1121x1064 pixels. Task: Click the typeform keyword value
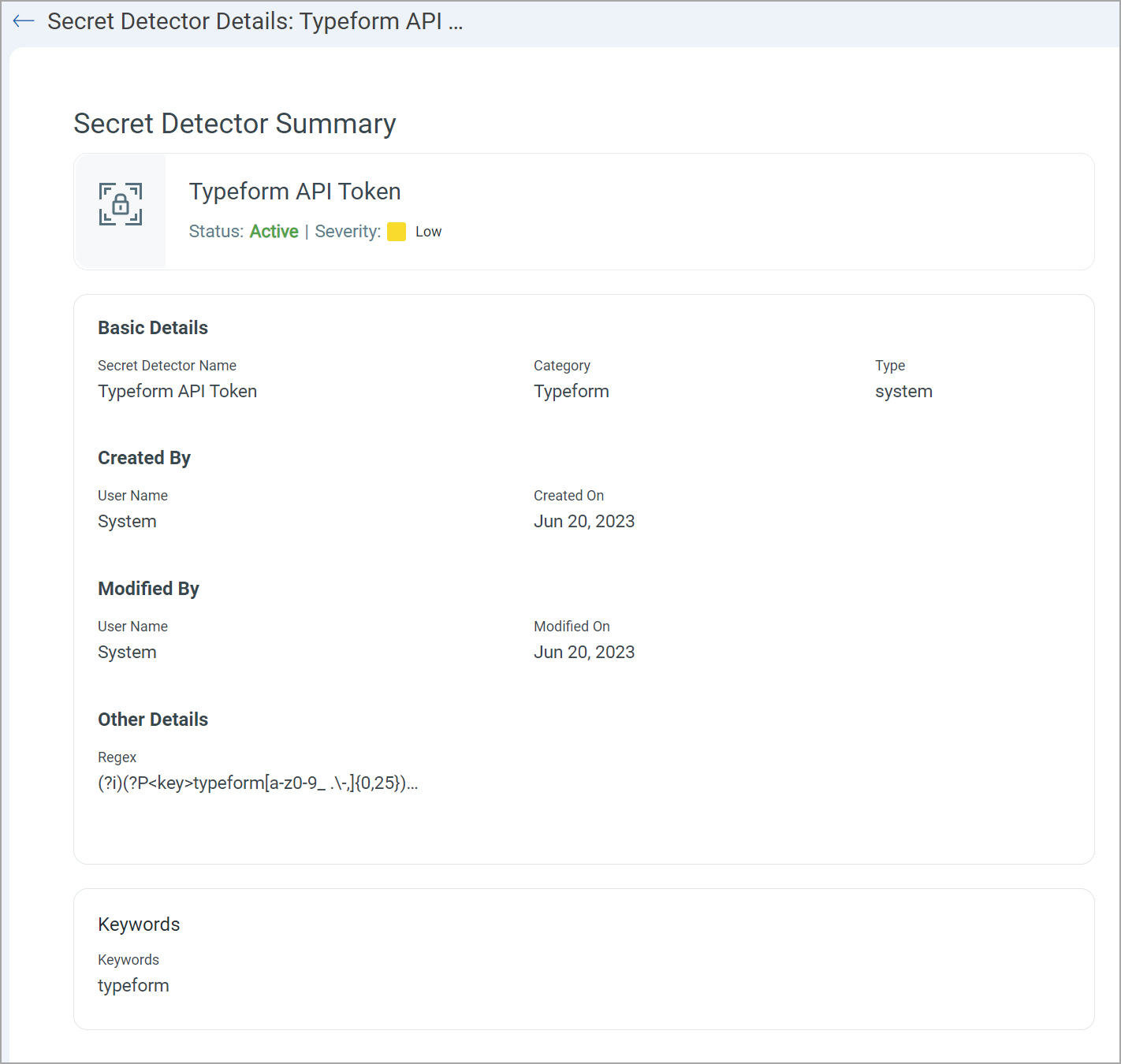click(133, 986)
